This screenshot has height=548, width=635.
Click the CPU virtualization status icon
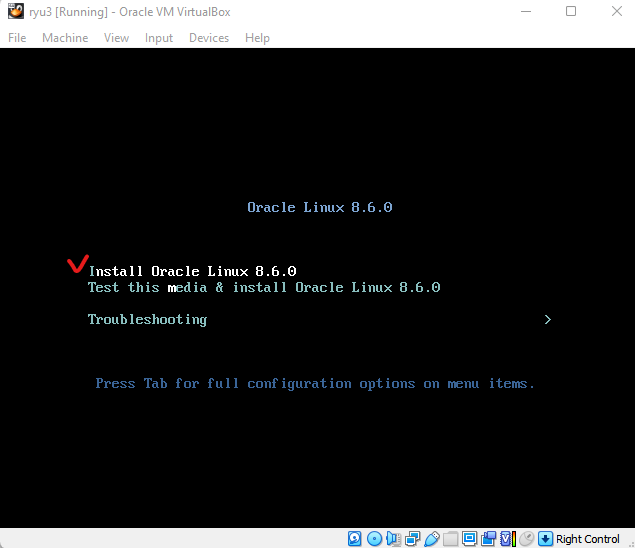(x=508, y=539)
